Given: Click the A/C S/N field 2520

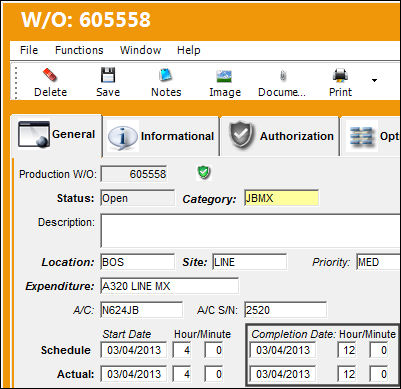Looking at the screenshot, I should (285, 310).
